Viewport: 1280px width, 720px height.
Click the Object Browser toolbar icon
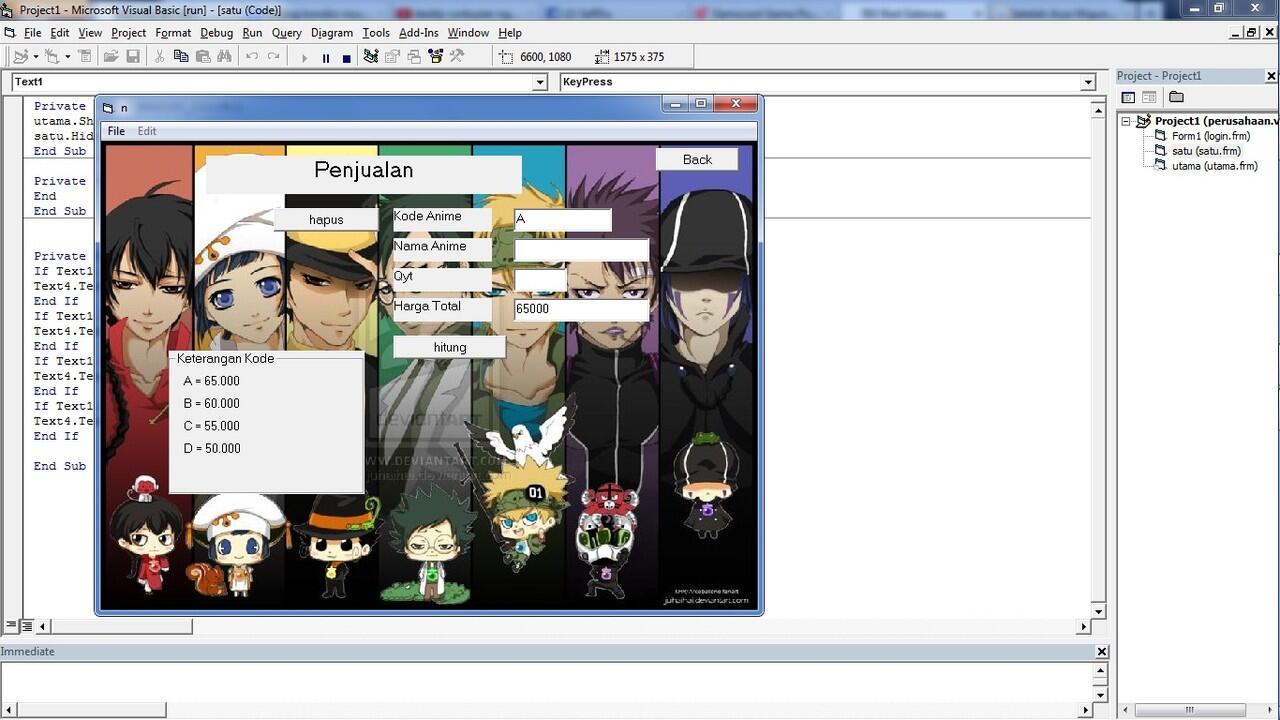point(435,57)
